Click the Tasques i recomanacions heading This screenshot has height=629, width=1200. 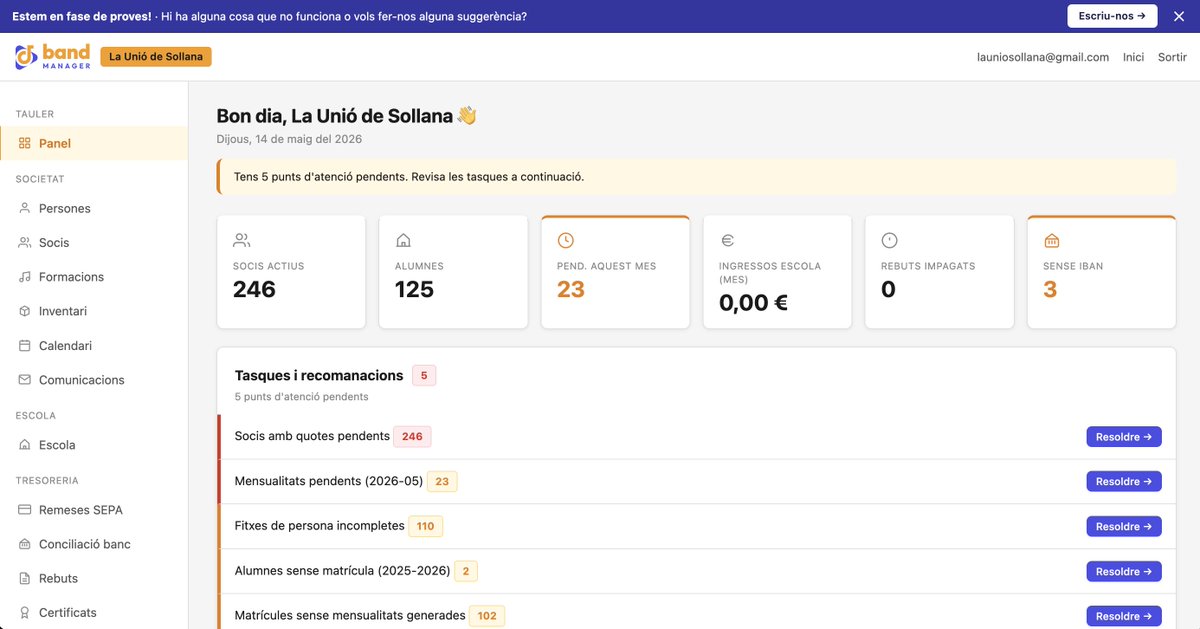pyautogui.click(x=319, y=376)
